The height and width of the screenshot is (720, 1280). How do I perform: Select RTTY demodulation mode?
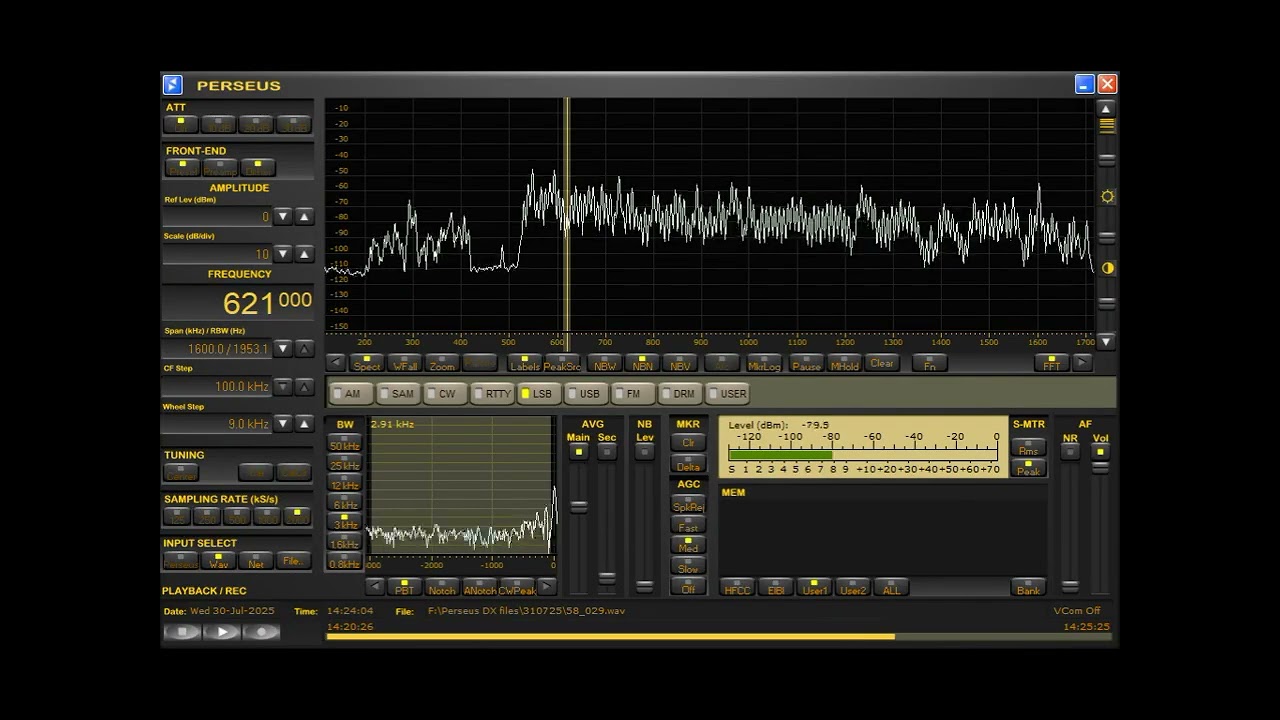[493, 394]
